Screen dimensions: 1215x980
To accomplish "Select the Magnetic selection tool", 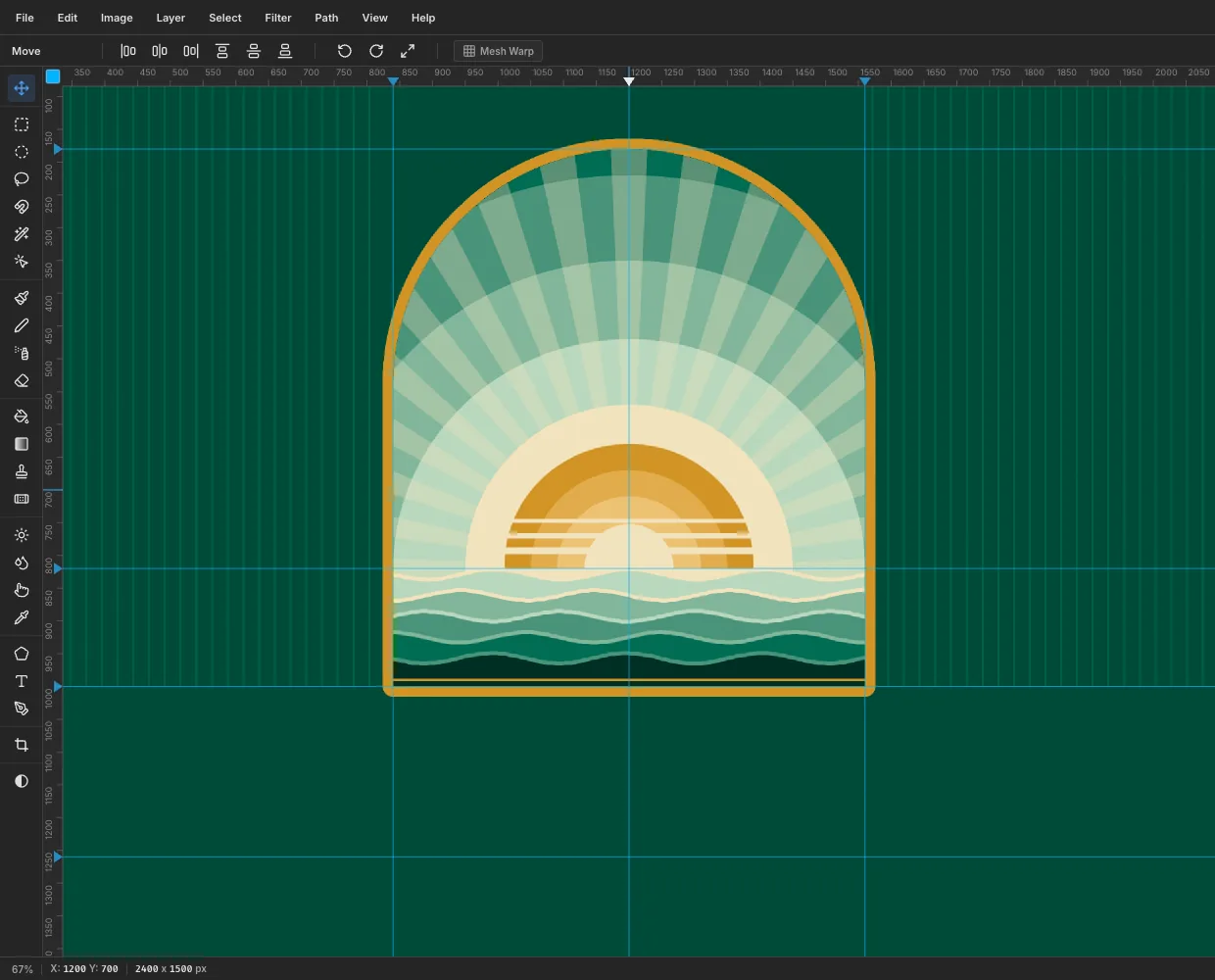I will 22,207.
